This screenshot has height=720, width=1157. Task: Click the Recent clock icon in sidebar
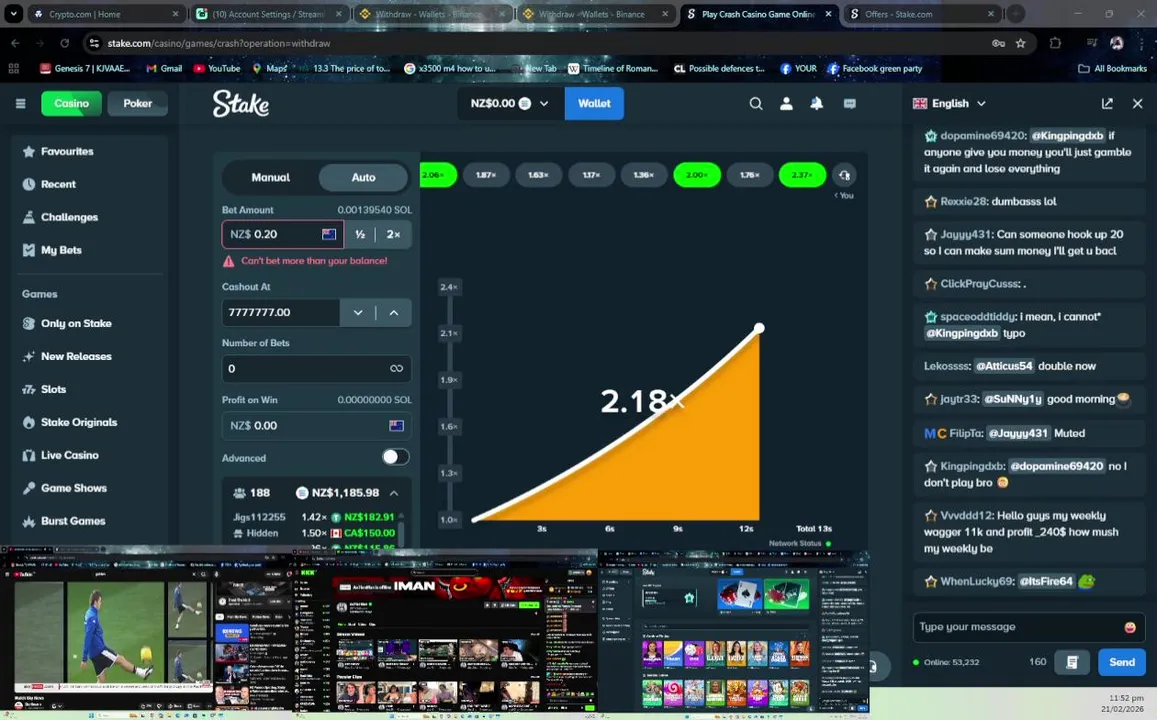29,184
